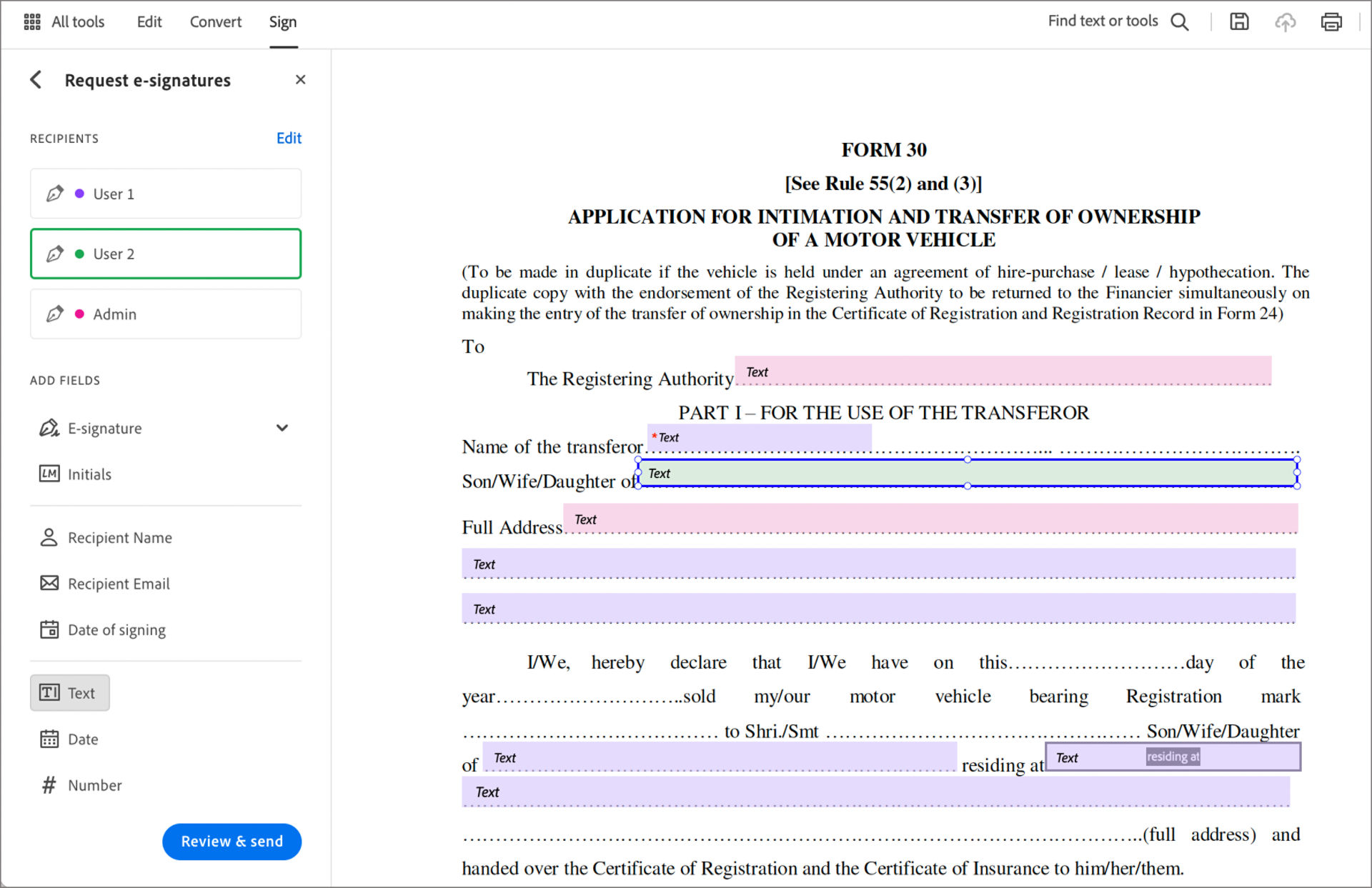This screenshot has height=888, width=1372.
Task: Select the Admin recipient
Action: [165, 314]
